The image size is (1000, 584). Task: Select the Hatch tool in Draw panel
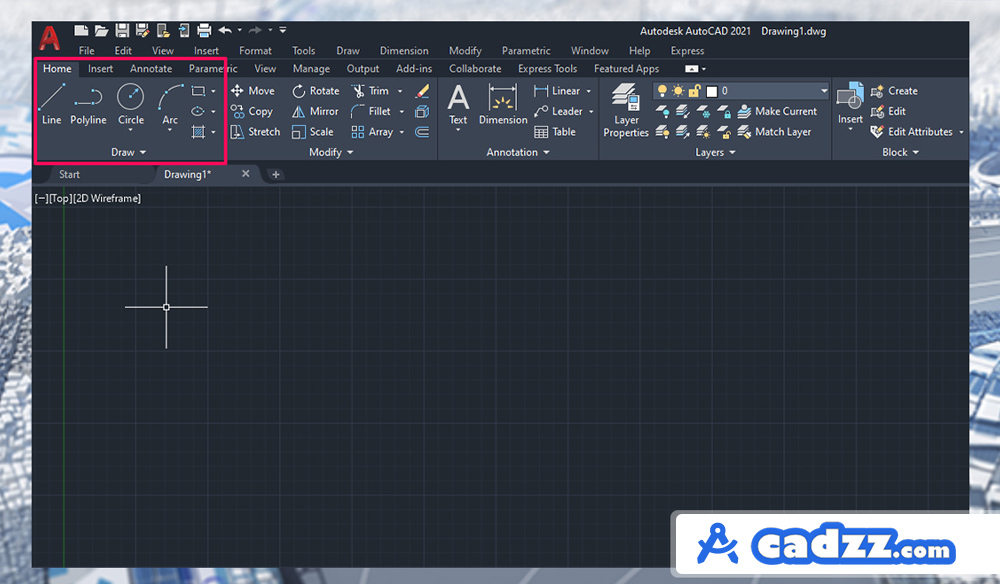click(x=198, y=132)
